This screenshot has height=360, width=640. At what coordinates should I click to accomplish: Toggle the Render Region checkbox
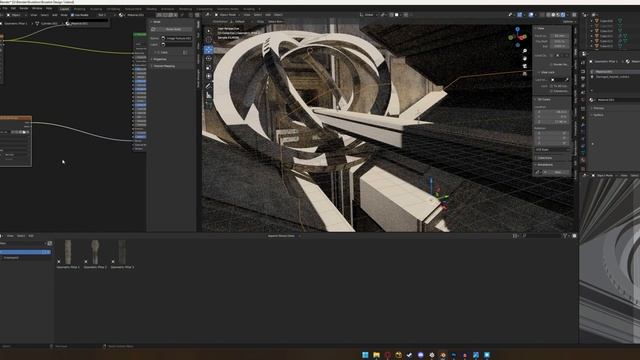coord(551,64)
